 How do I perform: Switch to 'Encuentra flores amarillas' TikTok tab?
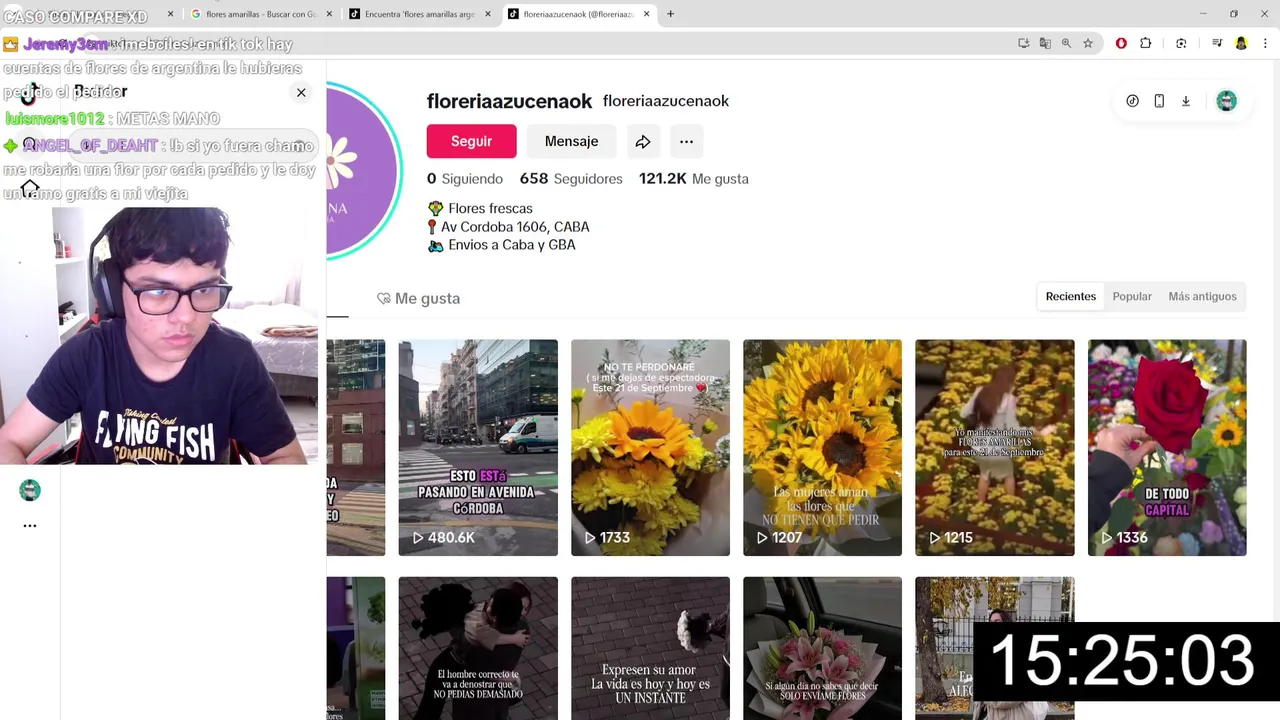coord(418,14)
